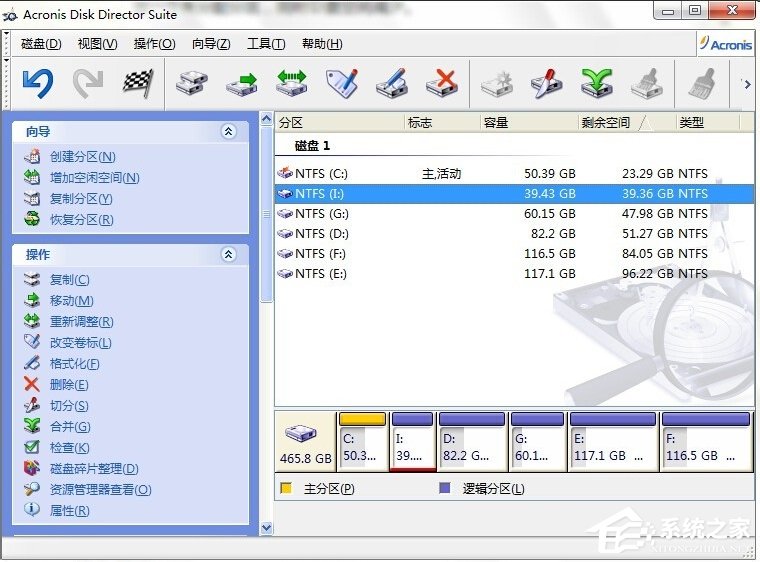760x562 pixels.
Task: Expand the toolbar overflow chevron
Action: pyautogui.click(x=746, y=84)
